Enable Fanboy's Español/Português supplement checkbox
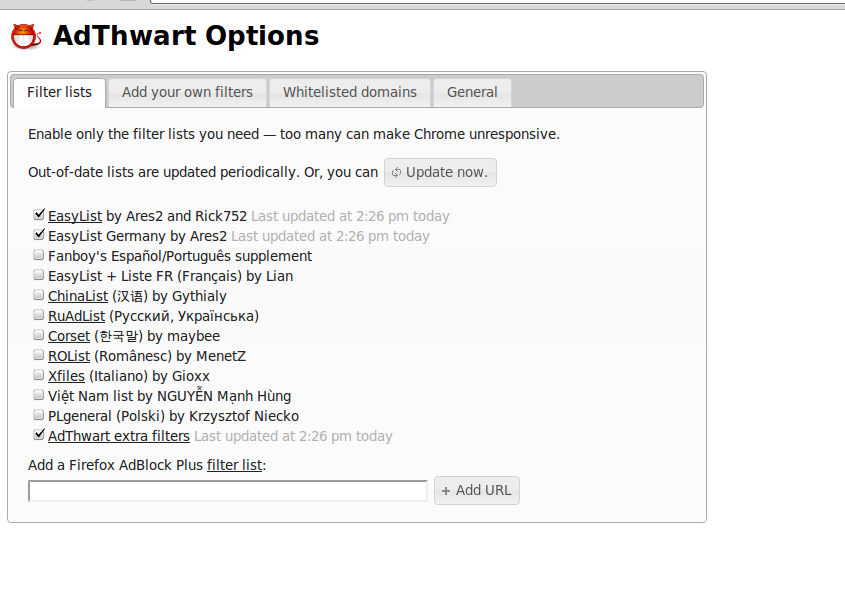 pyautogui.click(x=39, y=255)
